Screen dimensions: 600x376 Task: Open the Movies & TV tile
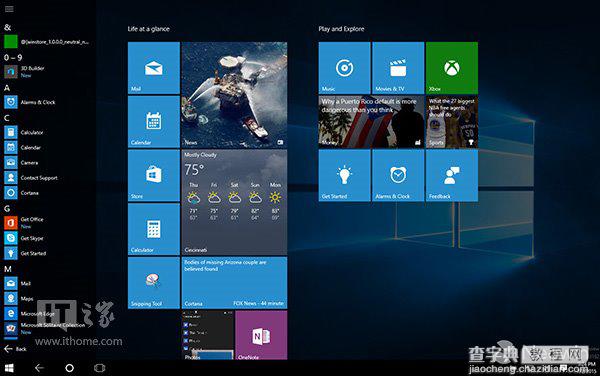tap(398, 68)
